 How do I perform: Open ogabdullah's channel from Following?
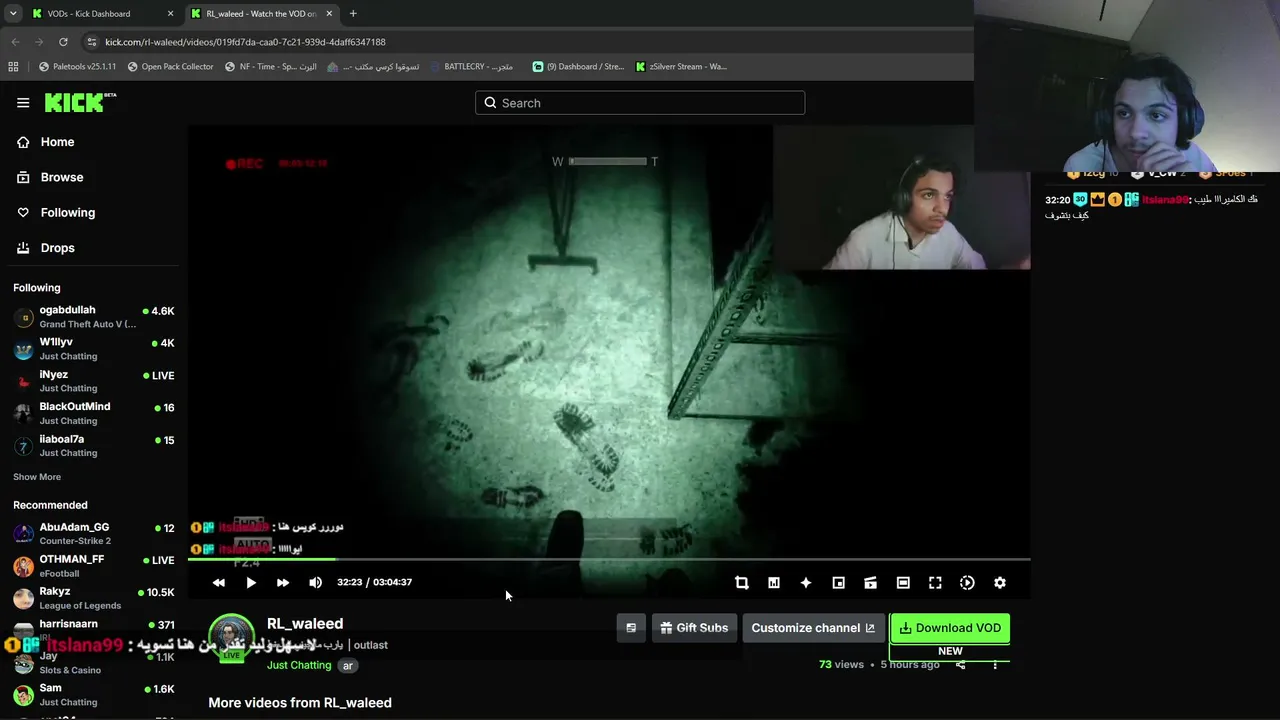point(94,317)
